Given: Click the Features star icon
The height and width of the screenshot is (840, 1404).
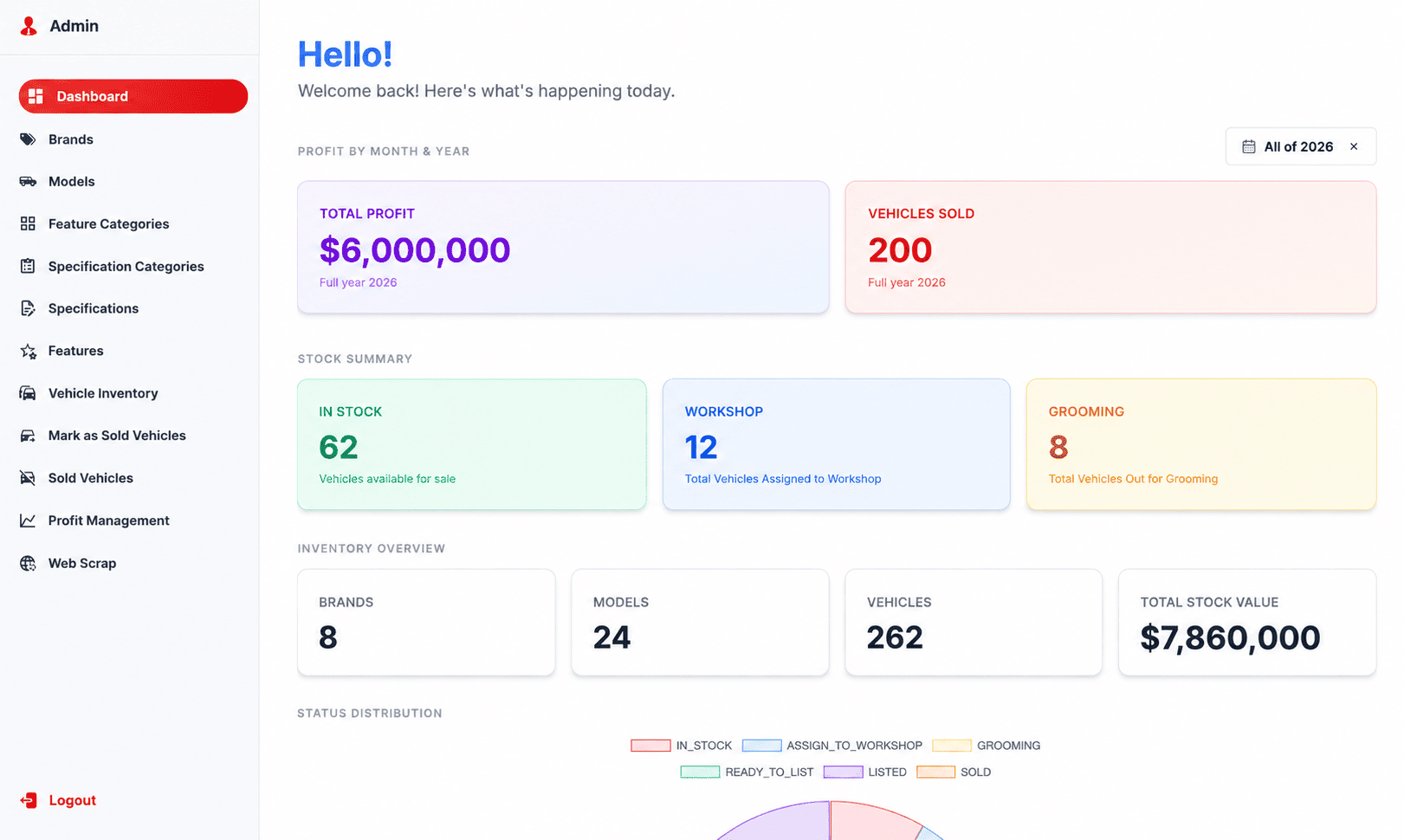Looking at the screenshot, I should [x=28, y=351].
